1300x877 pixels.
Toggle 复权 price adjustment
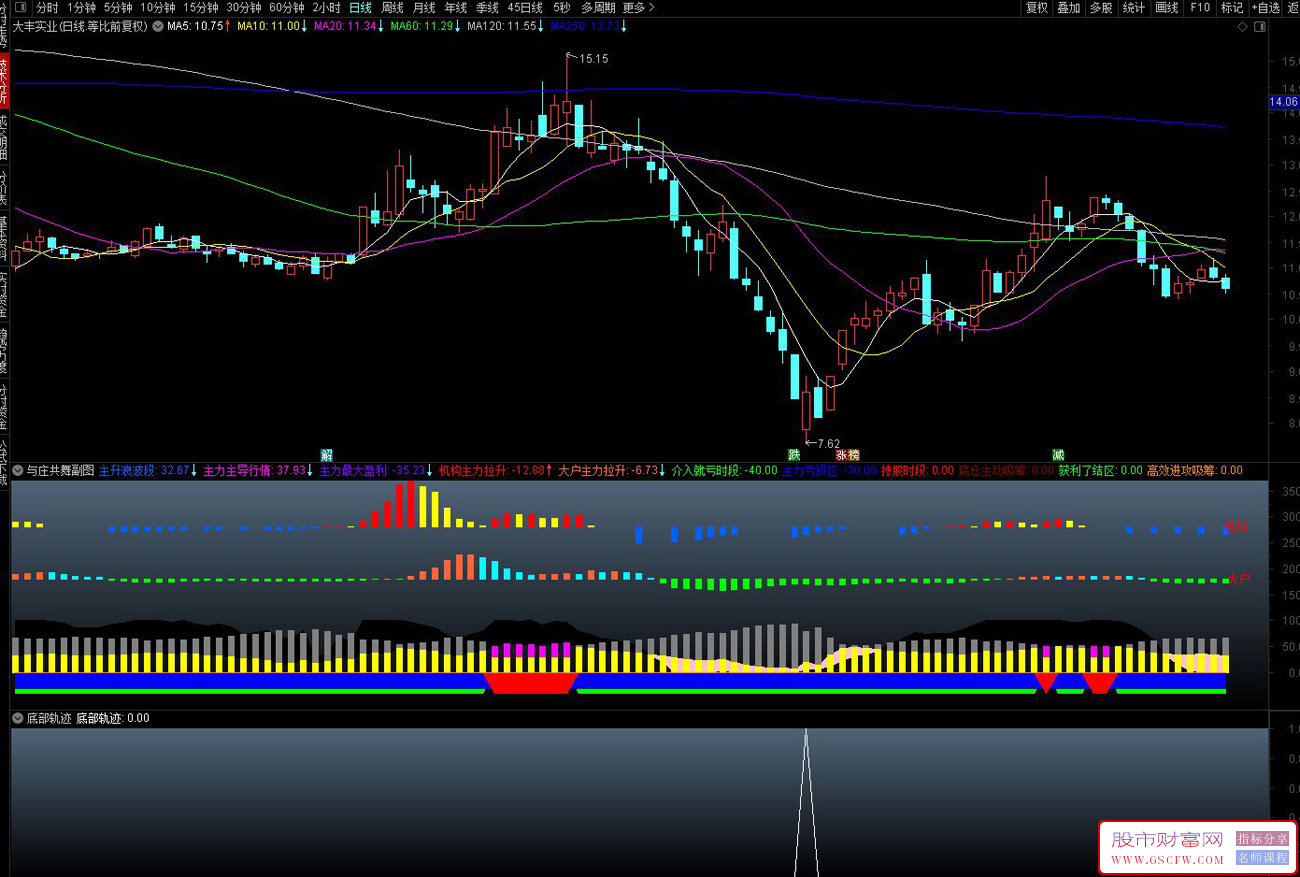pyautogui.click(x=1037, y=8)
